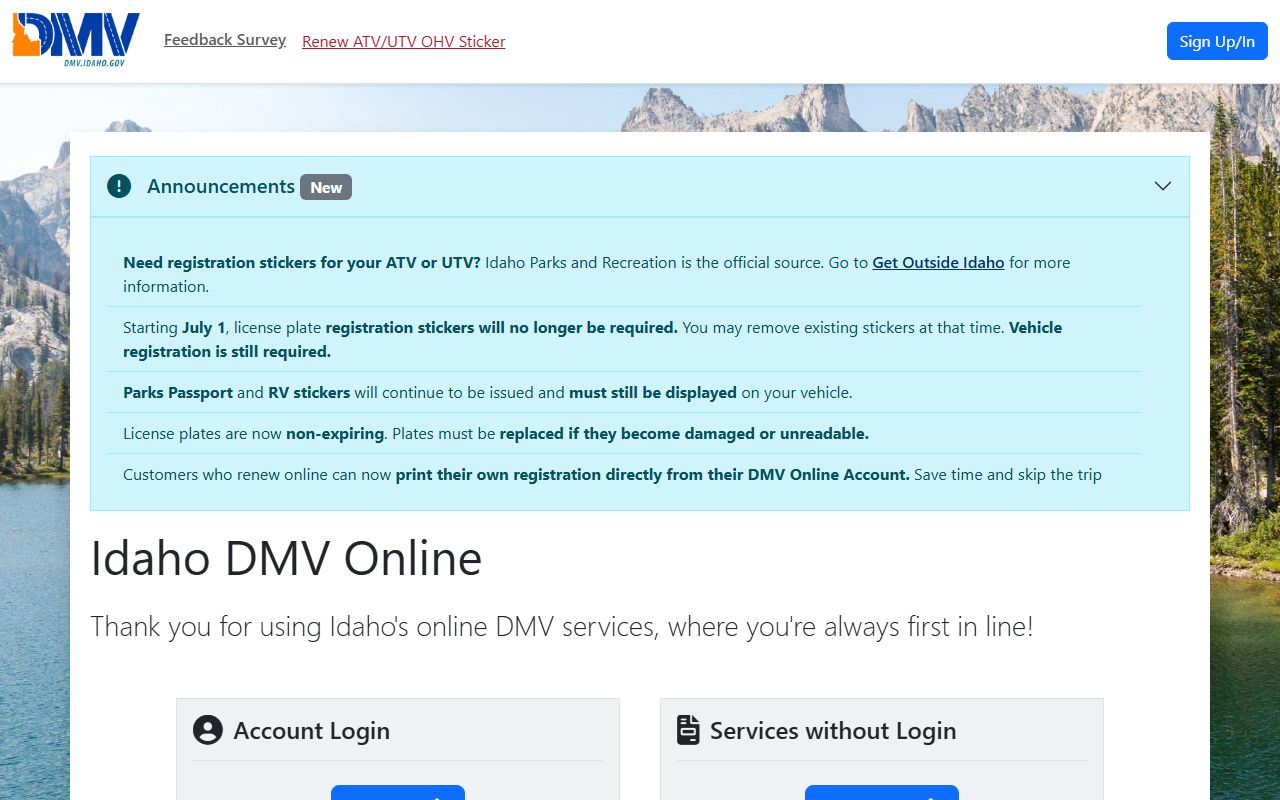Image resolution: width=1280 pixels, height=800 pixels.
Task: Click the Services without Login document icon
Action: pos(688,730)
